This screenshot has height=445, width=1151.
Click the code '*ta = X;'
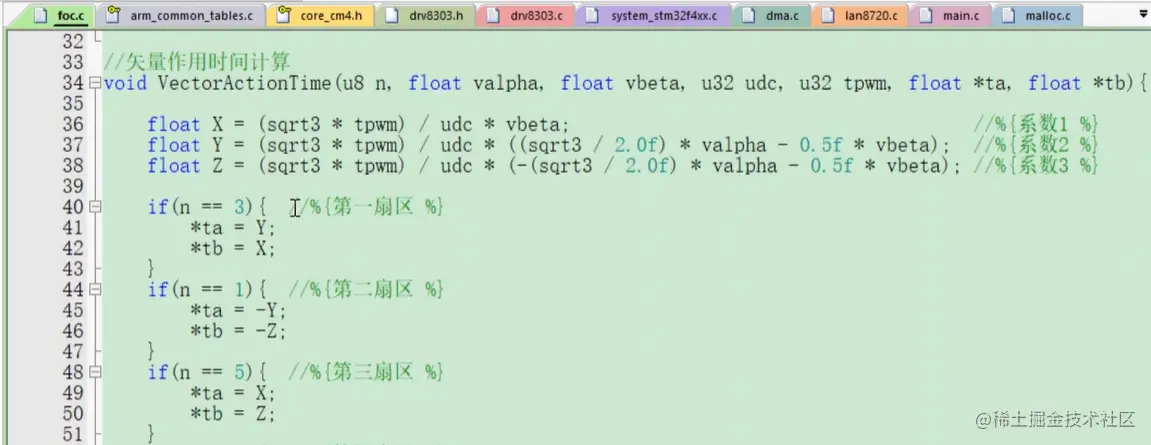click(x=232, y=392)
